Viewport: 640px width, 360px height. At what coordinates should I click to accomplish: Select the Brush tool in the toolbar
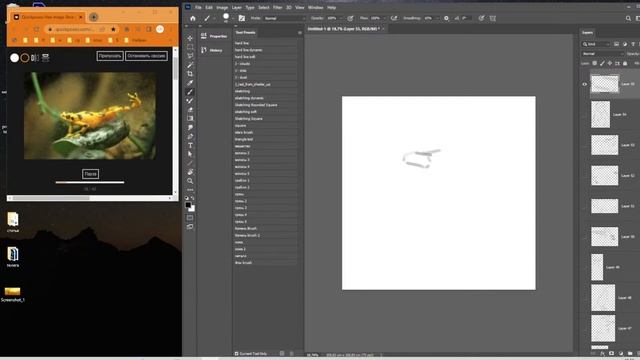click(x=190, y=92)
